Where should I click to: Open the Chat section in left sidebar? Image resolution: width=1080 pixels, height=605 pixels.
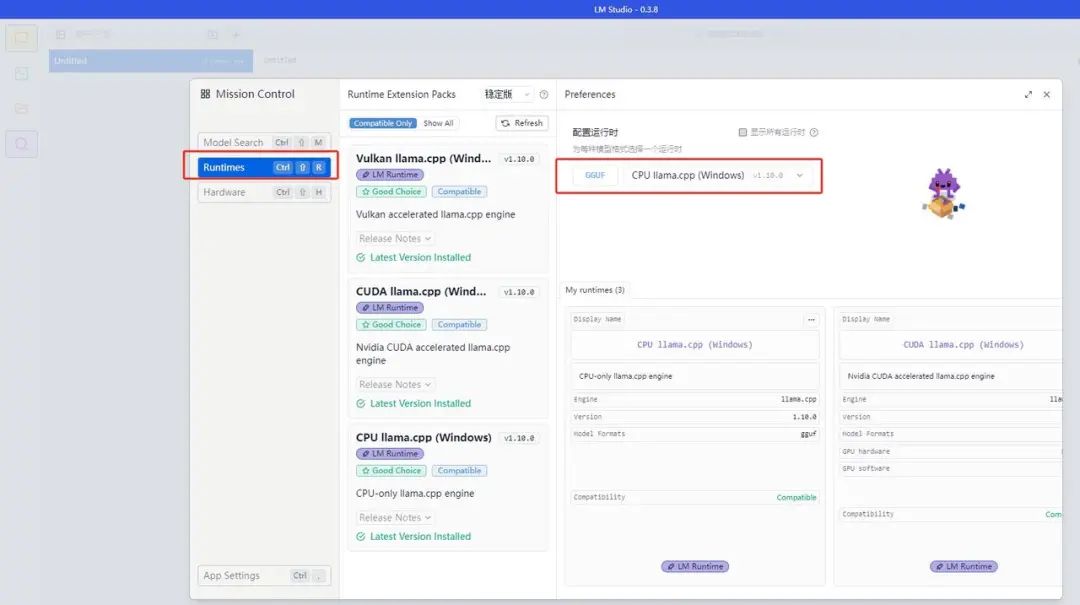point(21,38)
